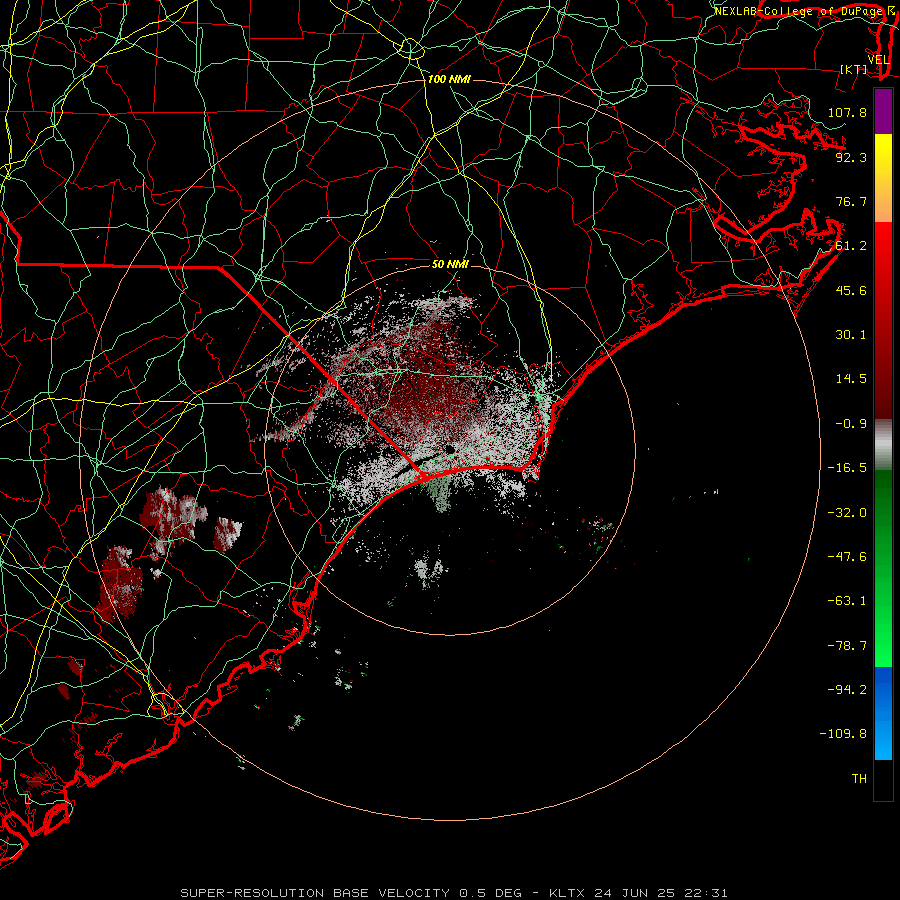Screen dimensions: 900x900
Task: Click the 14.5 legend value
Action: click(x=851, y=379)
